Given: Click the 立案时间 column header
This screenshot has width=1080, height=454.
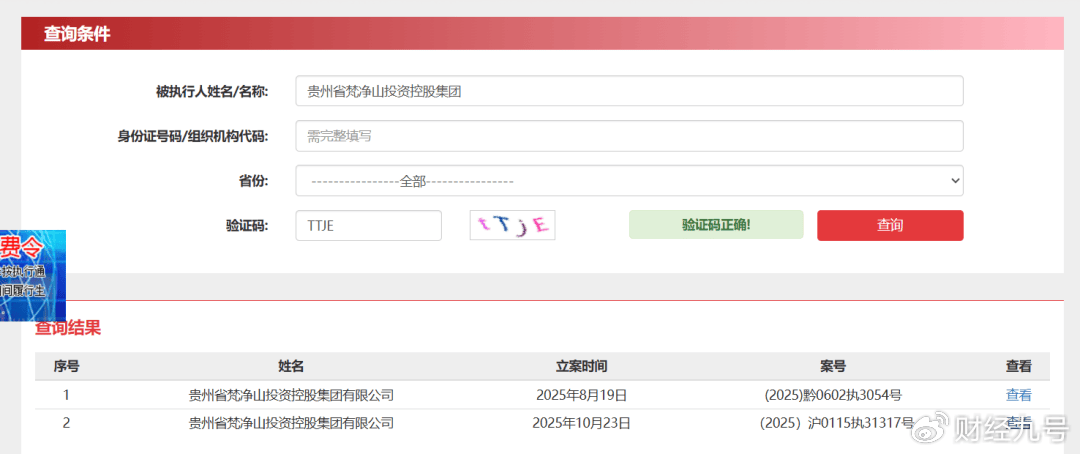Looking at the screenshot, I should point(581,366).
